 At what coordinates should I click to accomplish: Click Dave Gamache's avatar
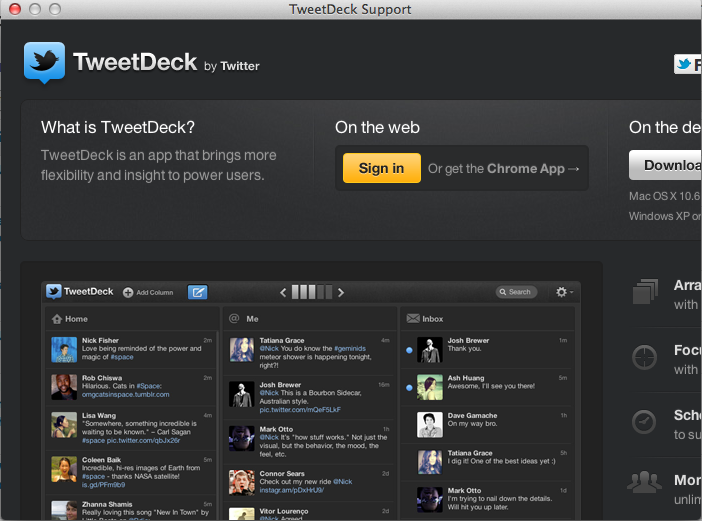[x=430, y=425]
